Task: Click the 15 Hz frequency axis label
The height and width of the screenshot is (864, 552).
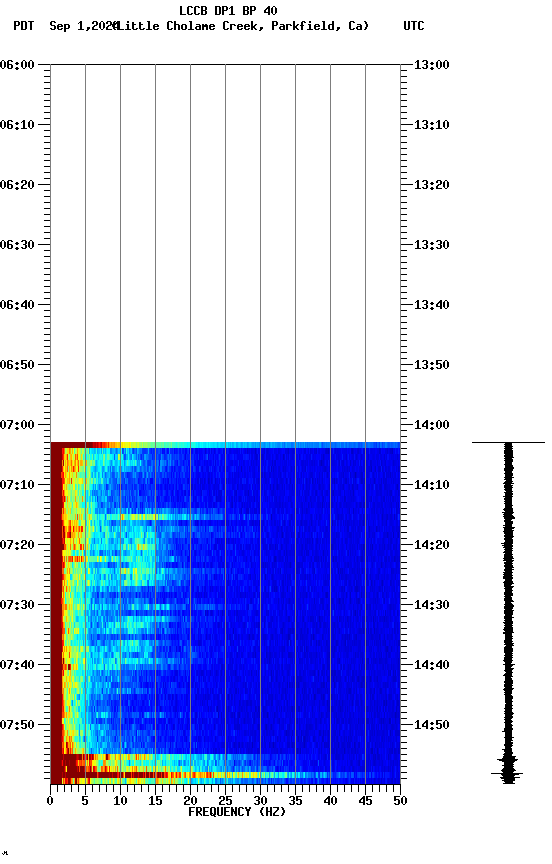Action: [155, 801]
